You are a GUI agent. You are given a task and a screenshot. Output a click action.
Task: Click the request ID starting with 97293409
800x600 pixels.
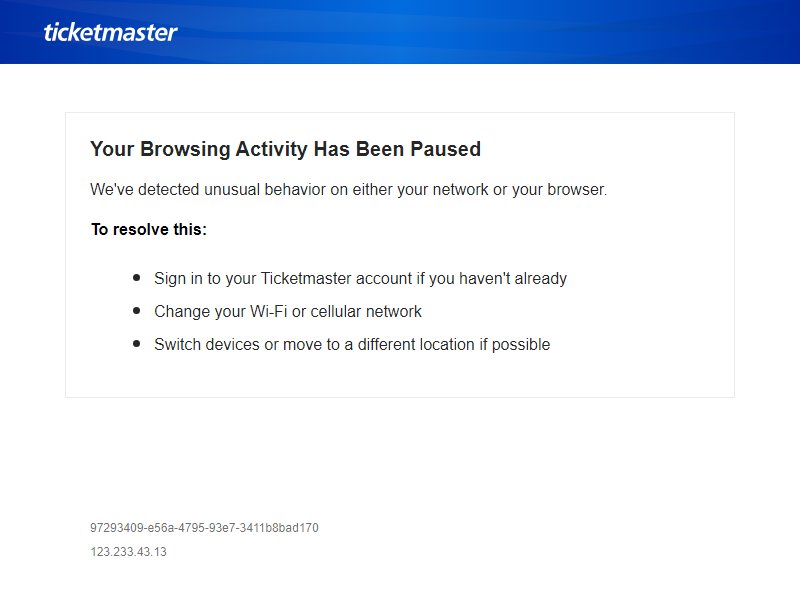pos(204,528)
